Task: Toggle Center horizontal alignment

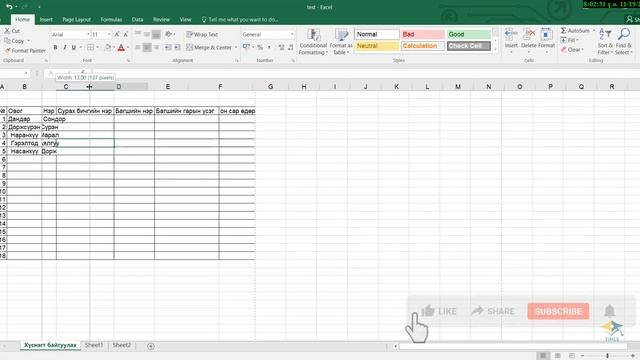Action: pos(147,47)
